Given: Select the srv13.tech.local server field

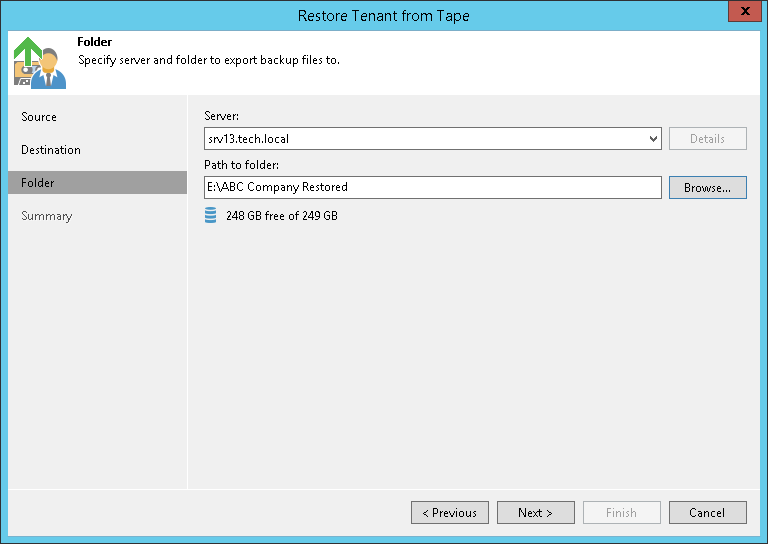Looking at the screenshot, I should [425, 139].
